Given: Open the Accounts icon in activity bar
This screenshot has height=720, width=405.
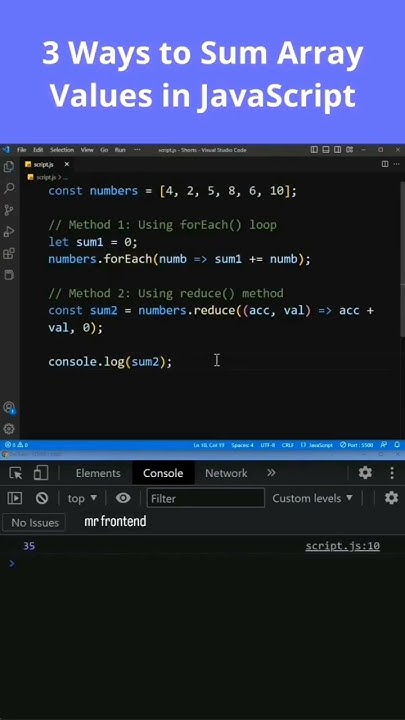Looking at the screenshot, I should point(9,408).
